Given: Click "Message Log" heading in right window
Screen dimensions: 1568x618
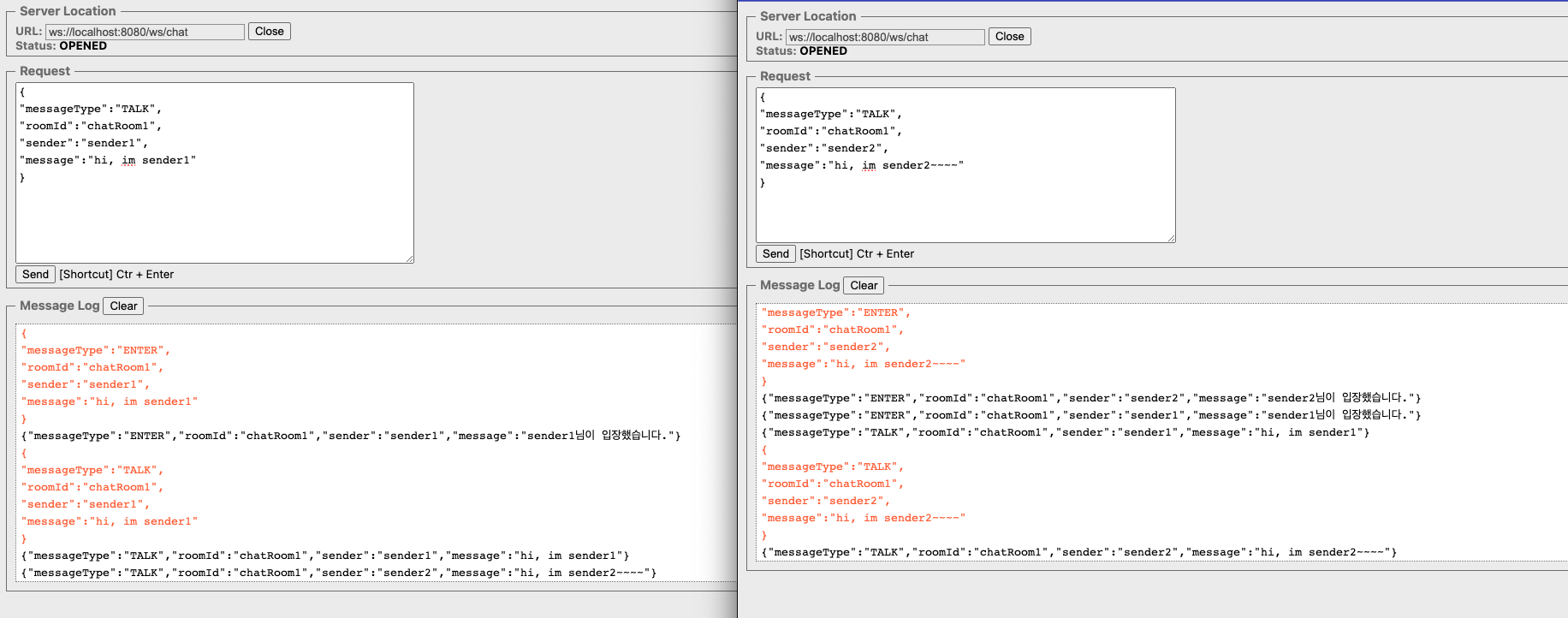Looking at the screenshot, I should (800, 285).
